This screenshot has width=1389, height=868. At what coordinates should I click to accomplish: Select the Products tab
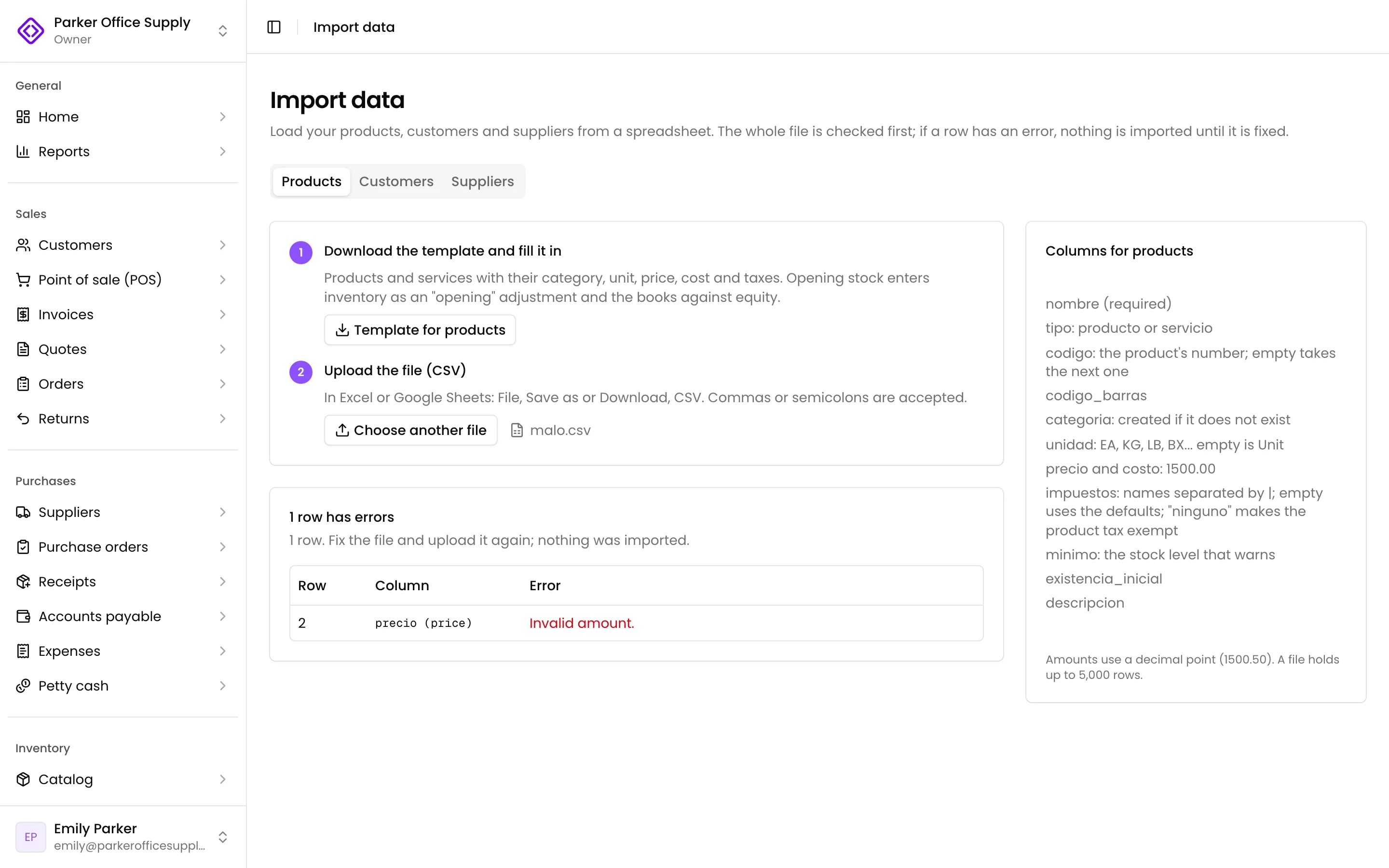(311, 181)
